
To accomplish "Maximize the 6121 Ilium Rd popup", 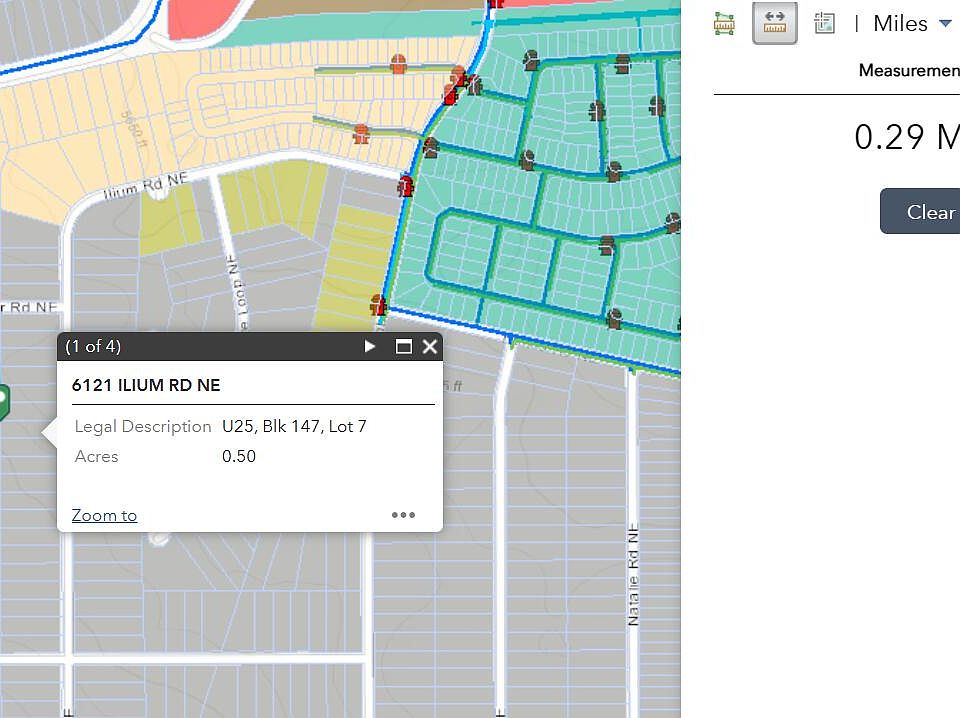I will tap(403, 347).
